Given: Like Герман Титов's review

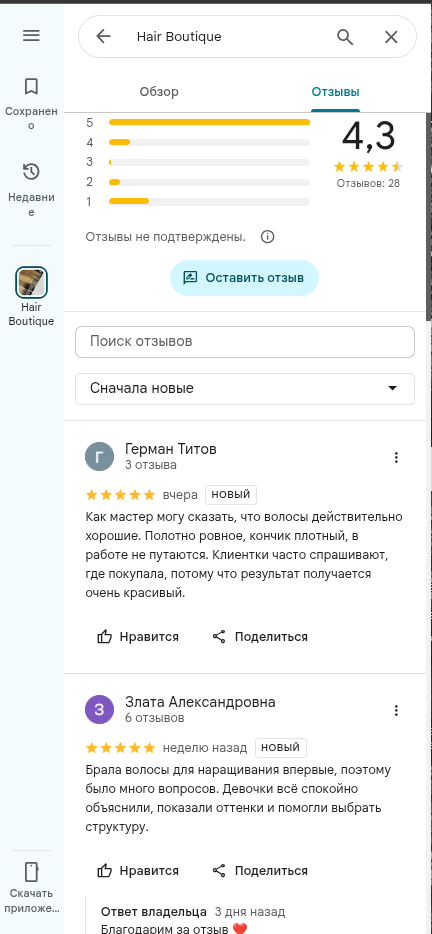Looking at the screenshot, I should click(x=138, y=637).
